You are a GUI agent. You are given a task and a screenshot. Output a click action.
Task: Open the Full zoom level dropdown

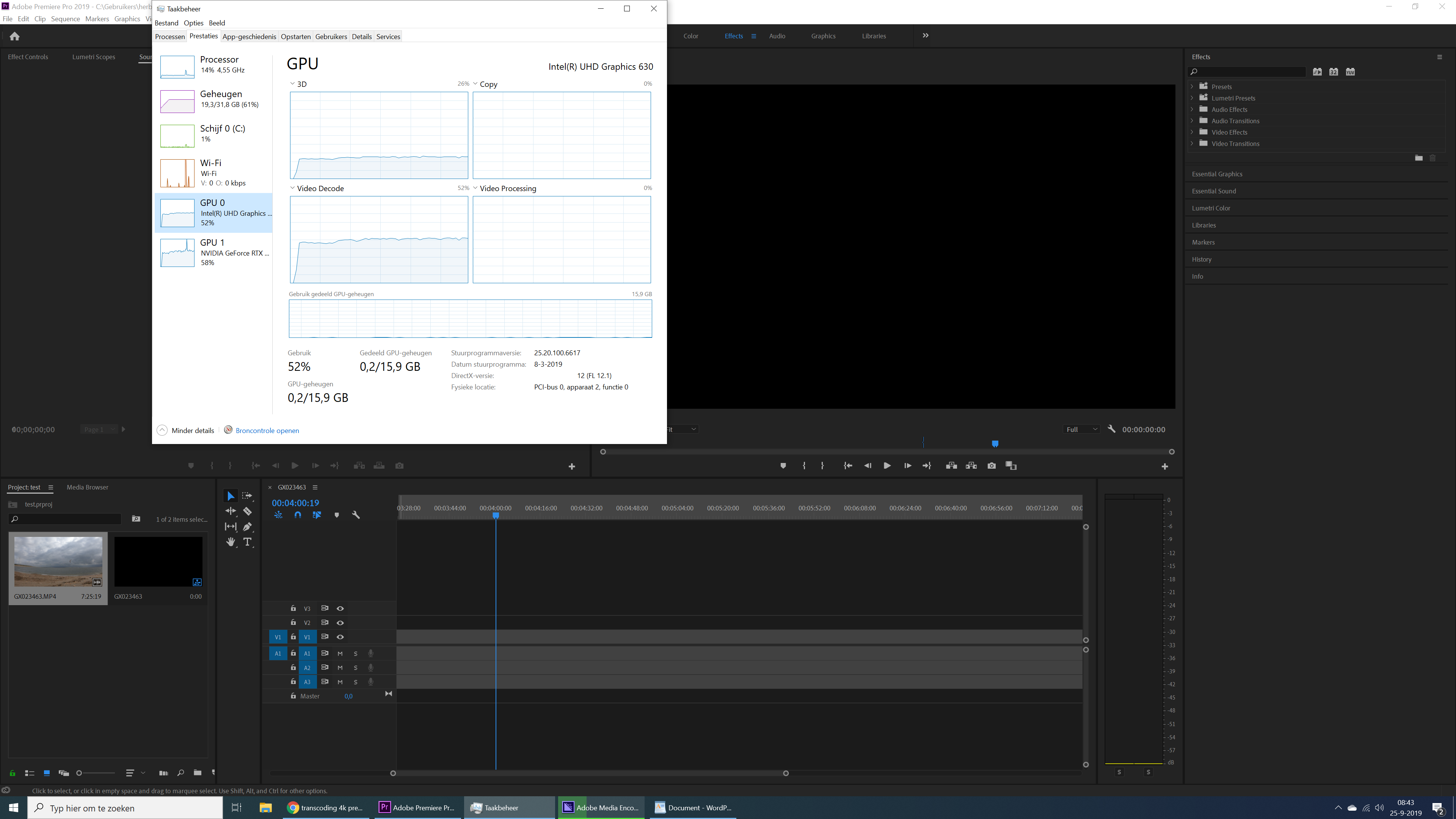click(x=1081, y=429)
